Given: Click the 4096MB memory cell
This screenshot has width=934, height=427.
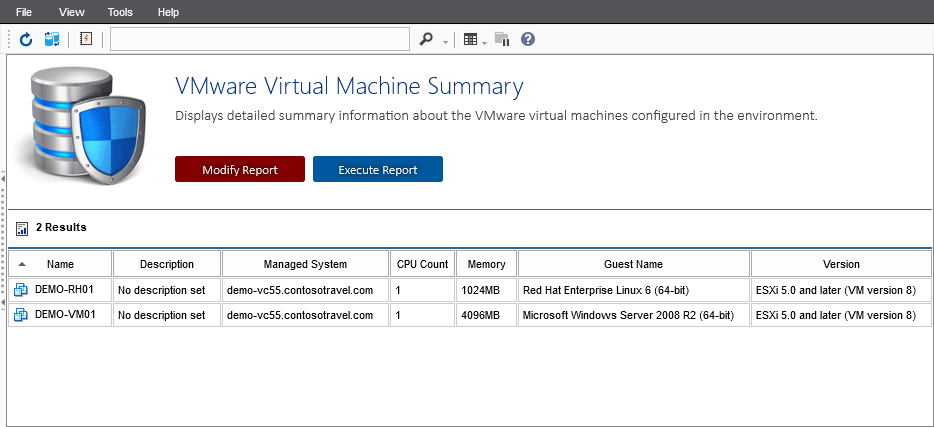Looking at the screenshot, I should pos(487,314).
